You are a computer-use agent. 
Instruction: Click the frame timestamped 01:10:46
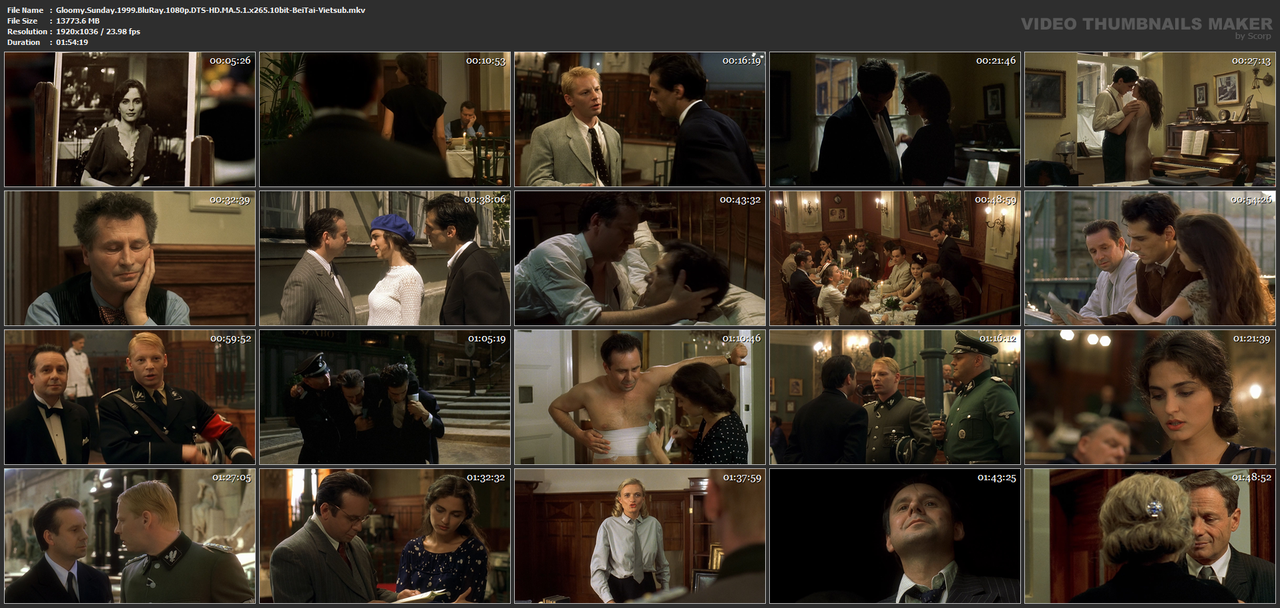coord(640,397)
